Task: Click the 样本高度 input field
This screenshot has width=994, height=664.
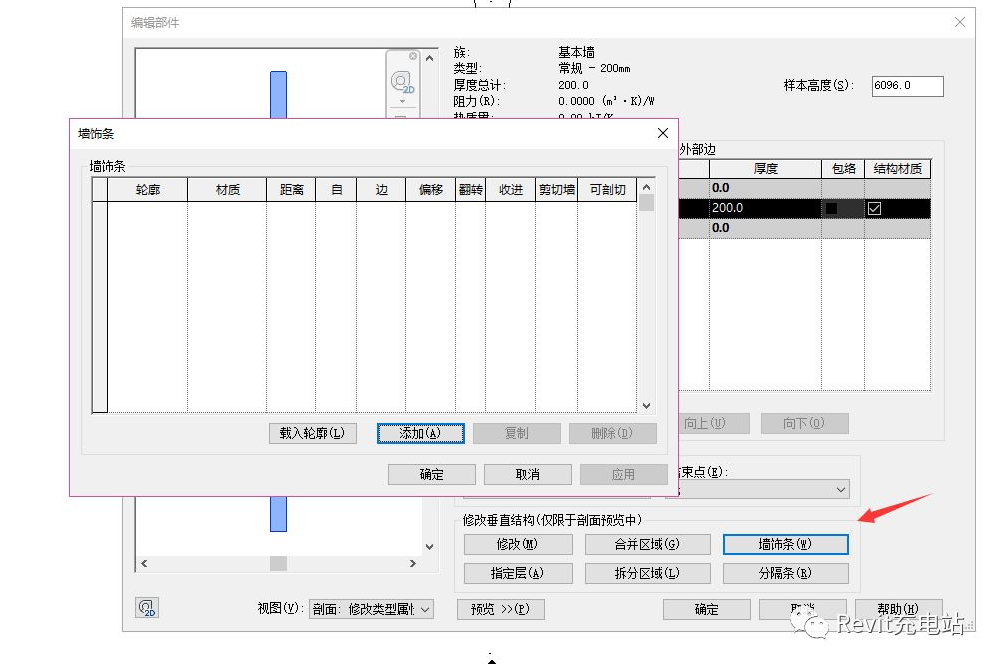Action: tap(907, 86)
